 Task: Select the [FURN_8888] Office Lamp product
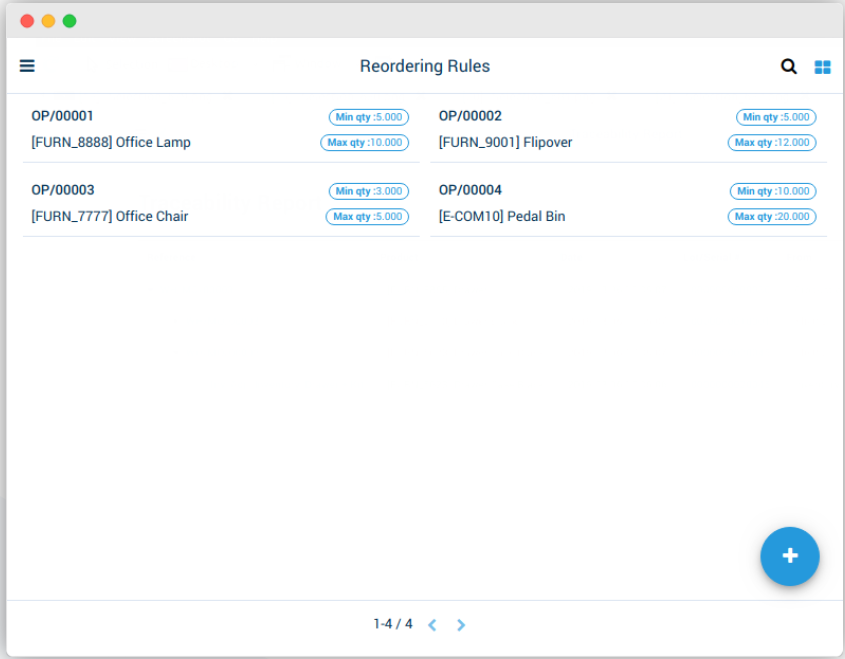[x=111, y=142]
